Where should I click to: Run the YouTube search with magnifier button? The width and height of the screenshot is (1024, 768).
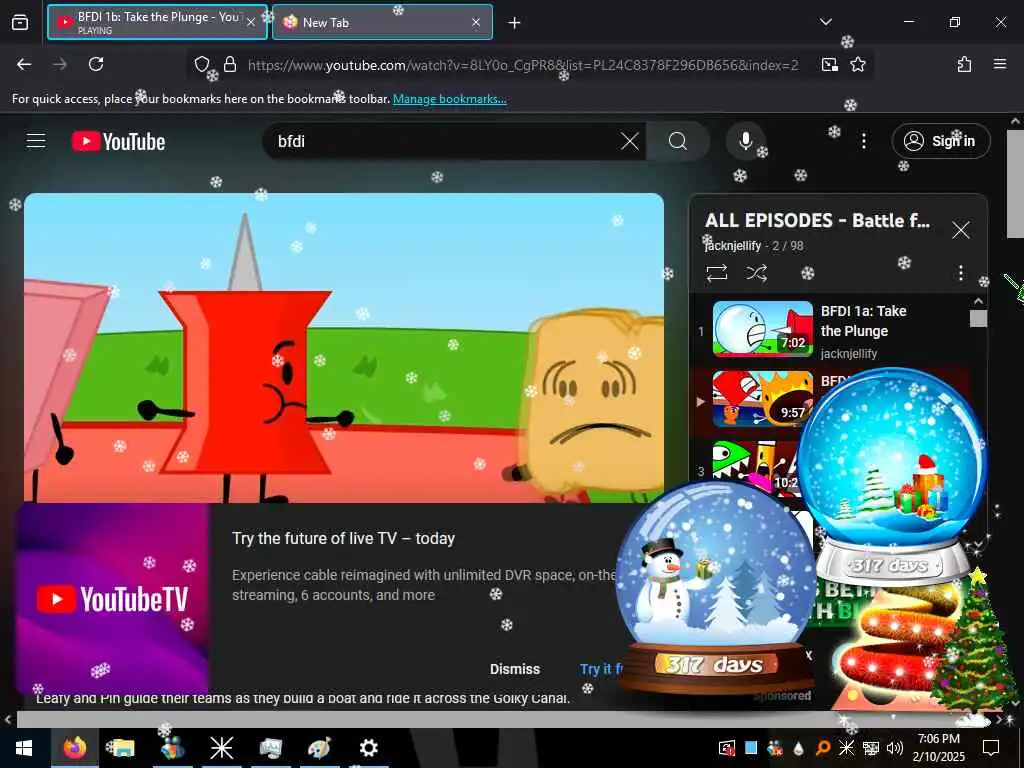coord(678,141)
